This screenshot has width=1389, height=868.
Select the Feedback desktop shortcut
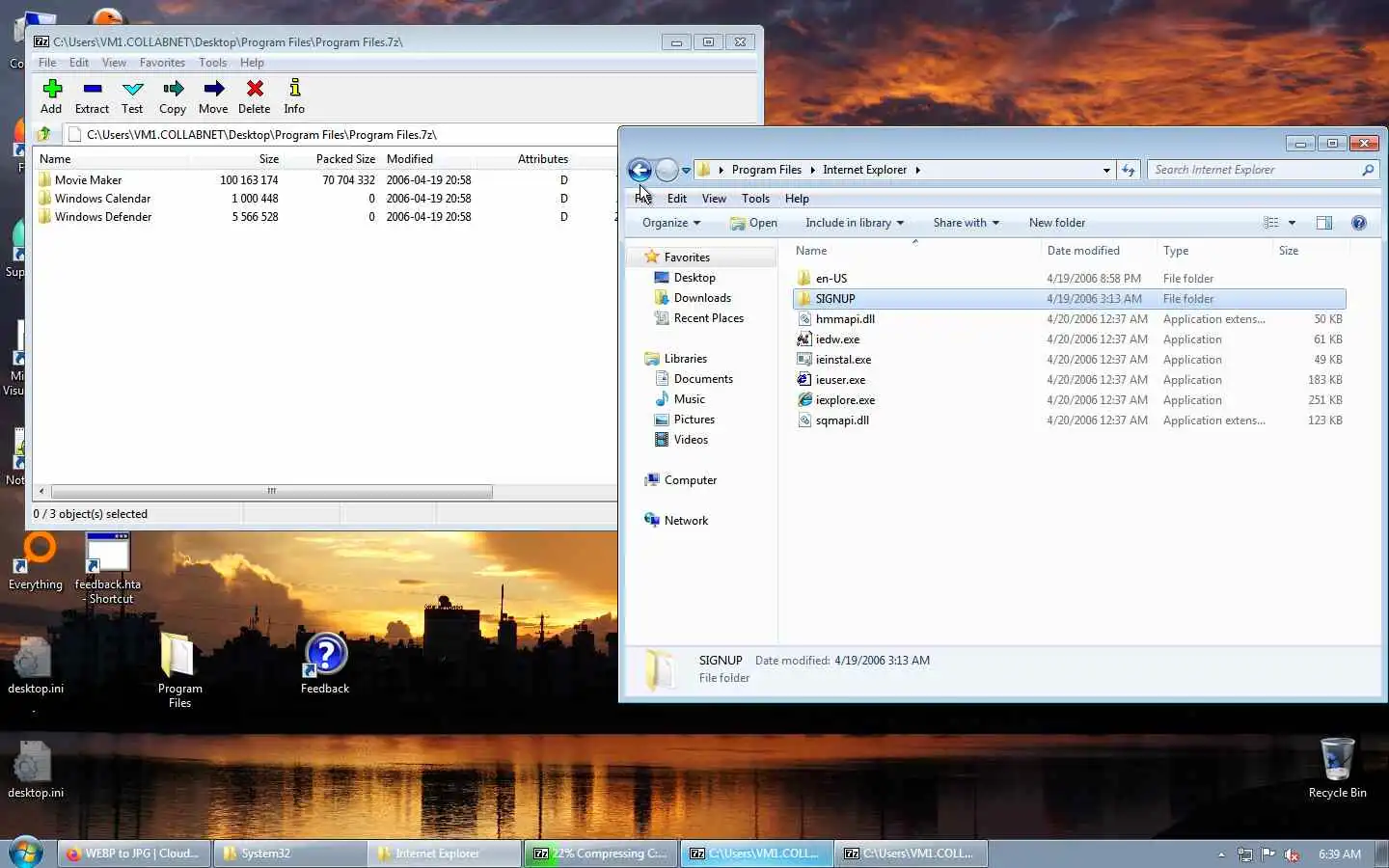325,664
